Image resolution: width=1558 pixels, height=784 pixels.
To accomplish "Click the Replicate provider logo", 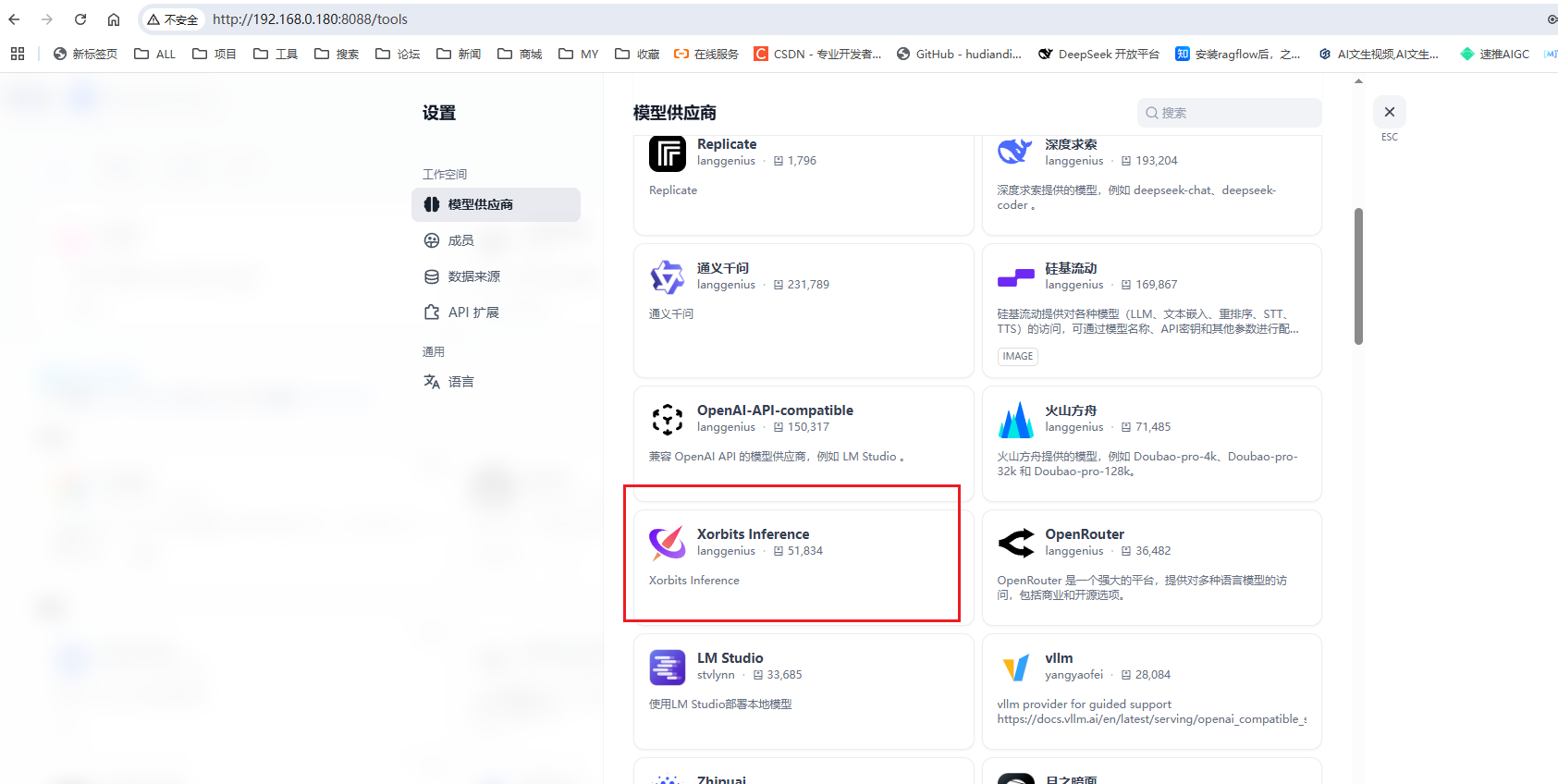I will 668,153.
